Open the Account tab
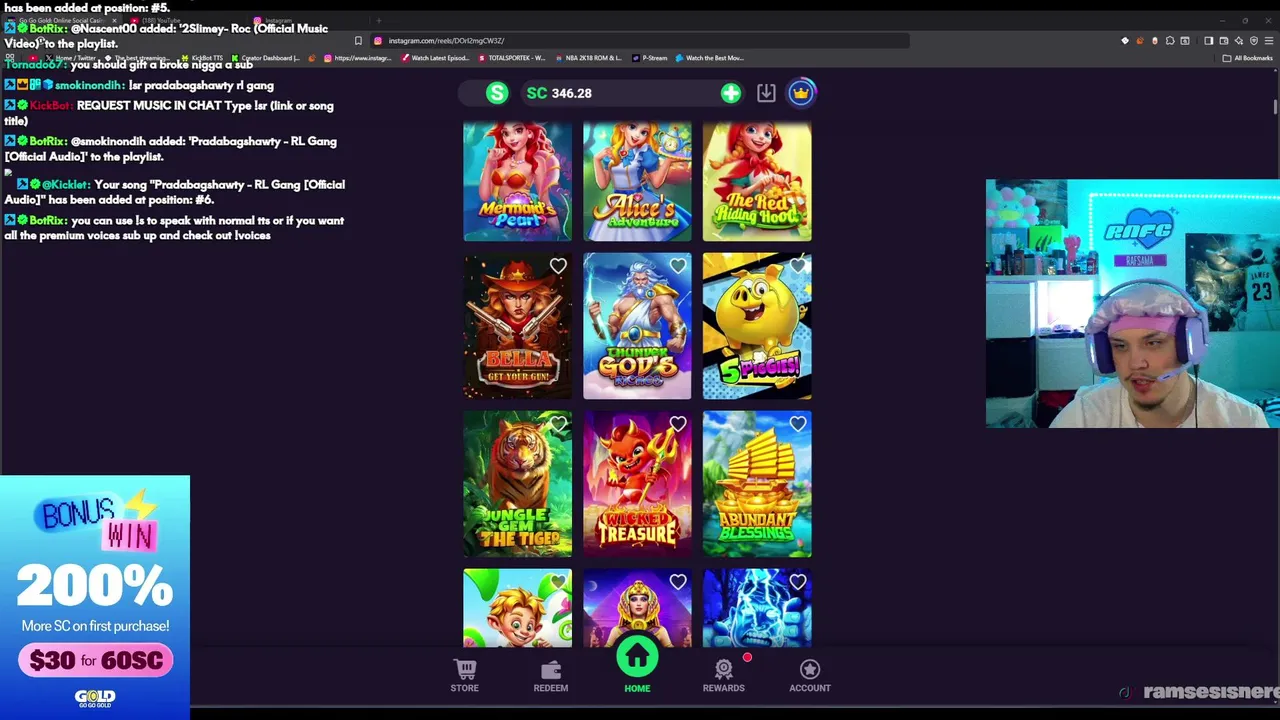This screenshot has width=1280, height=720. (810, 676)
